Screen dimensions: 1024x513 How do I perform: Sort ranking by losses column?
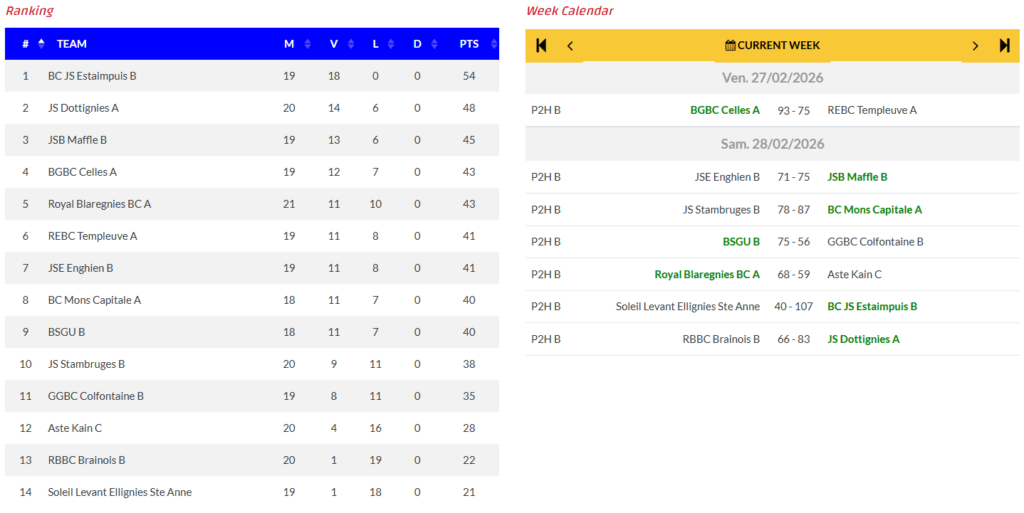pyautogui.click(x=376, y=44)
